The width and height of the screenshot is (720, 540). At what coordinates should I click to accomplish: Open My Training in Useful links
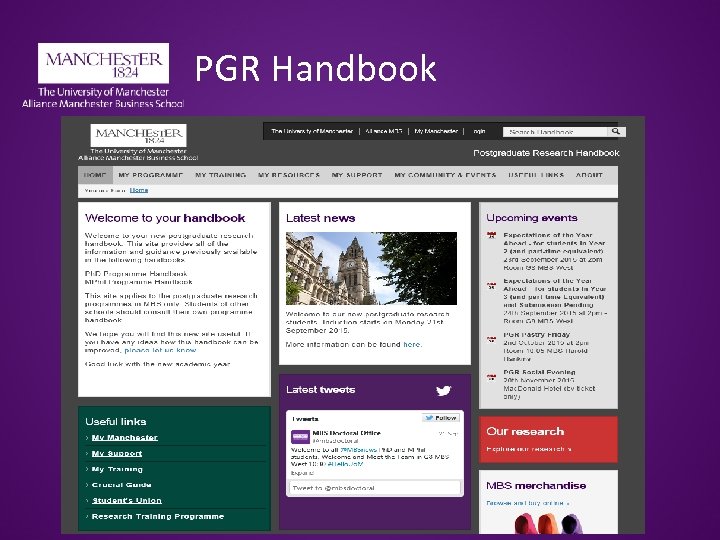pos(117,469)
